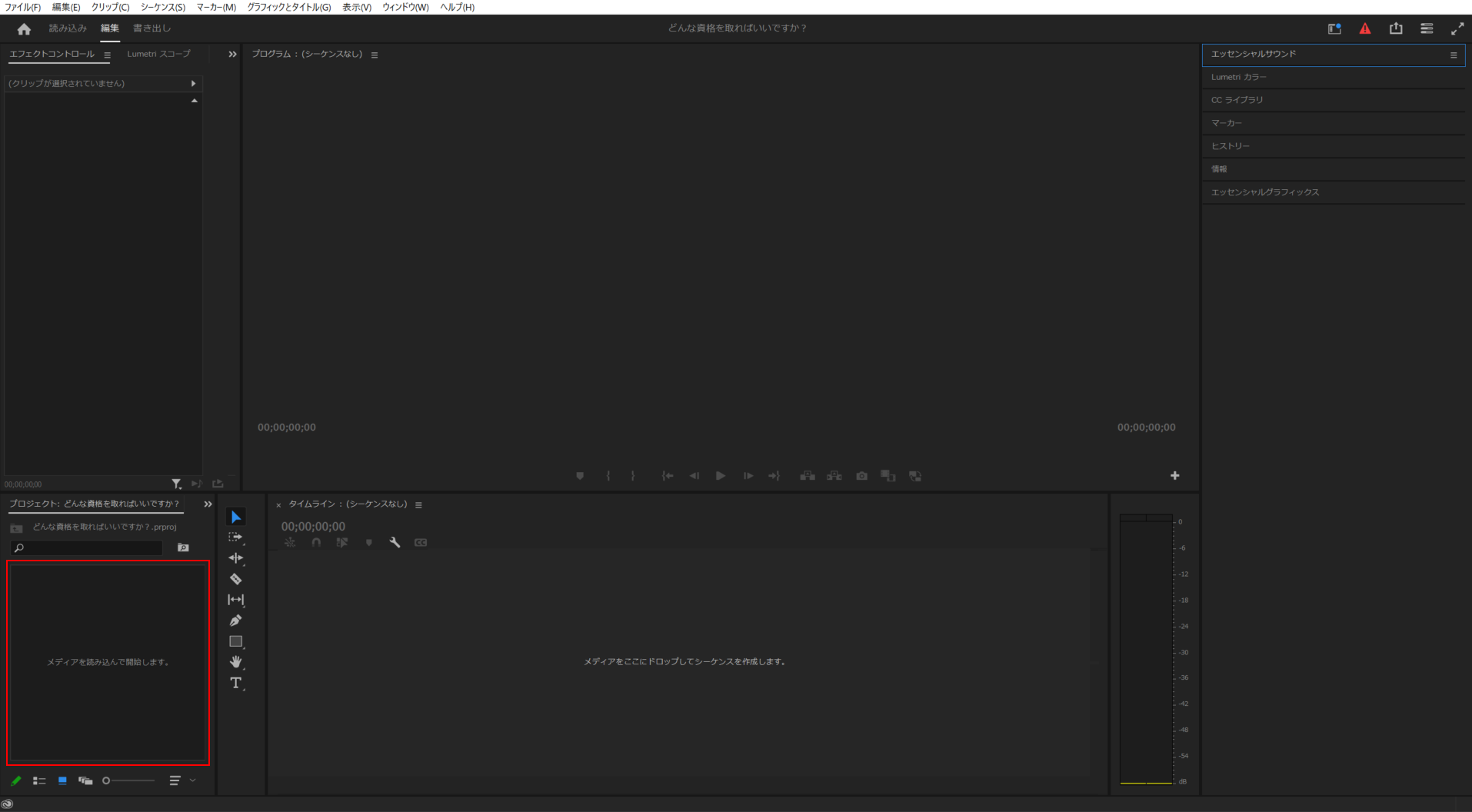Toggle snap in Timeline magnet icon
Screen dimensions: 1472x812
click(316, 542)
